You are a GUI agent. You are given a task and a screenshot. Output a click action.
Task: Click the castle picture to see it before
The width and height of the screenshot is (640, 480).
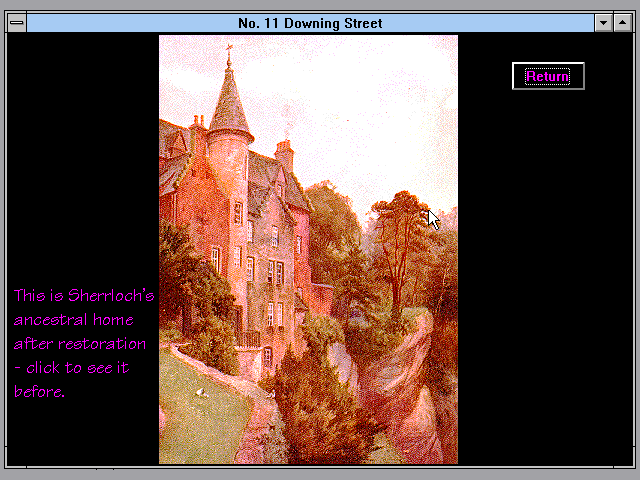pos(308,249)
